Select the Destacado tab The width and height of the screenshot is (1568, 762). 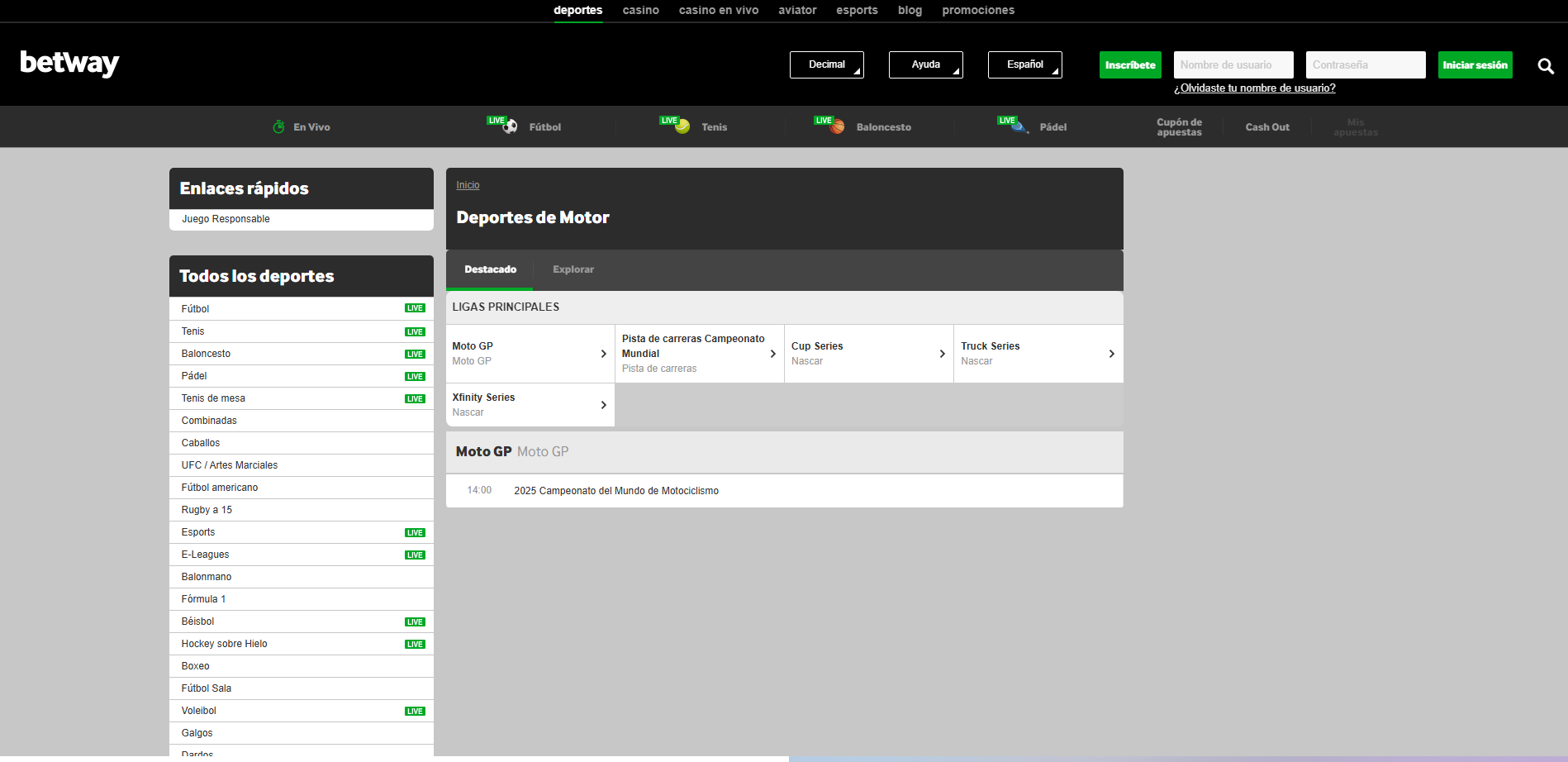[x=491, y=269]
